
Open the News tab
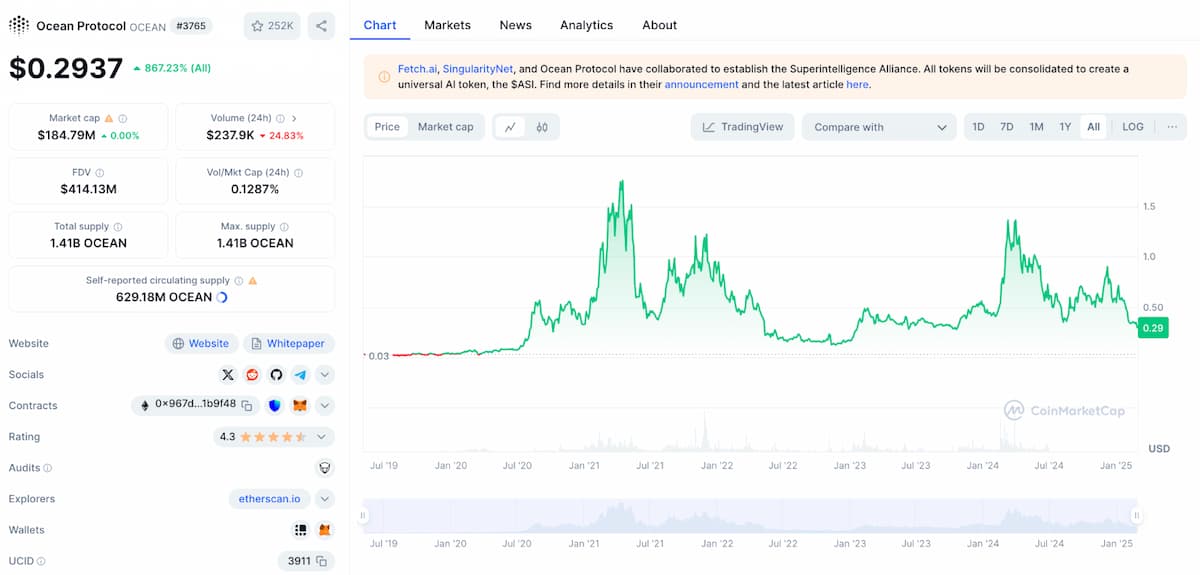[515, 25]
